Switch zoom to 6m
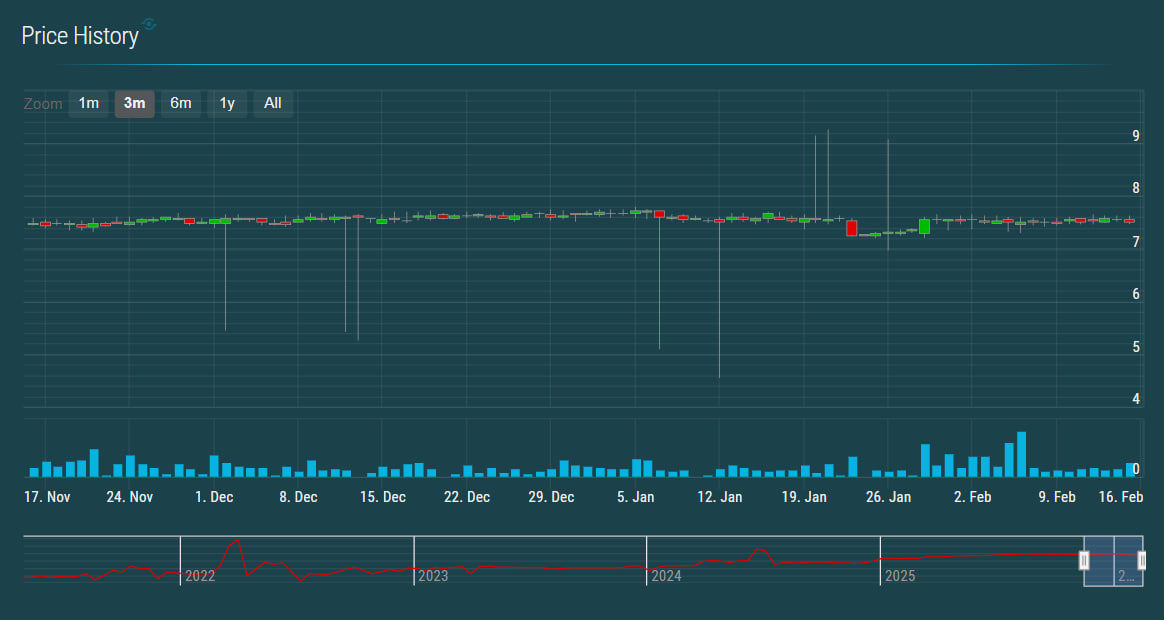1164x620 pixels. pos(181,104)
